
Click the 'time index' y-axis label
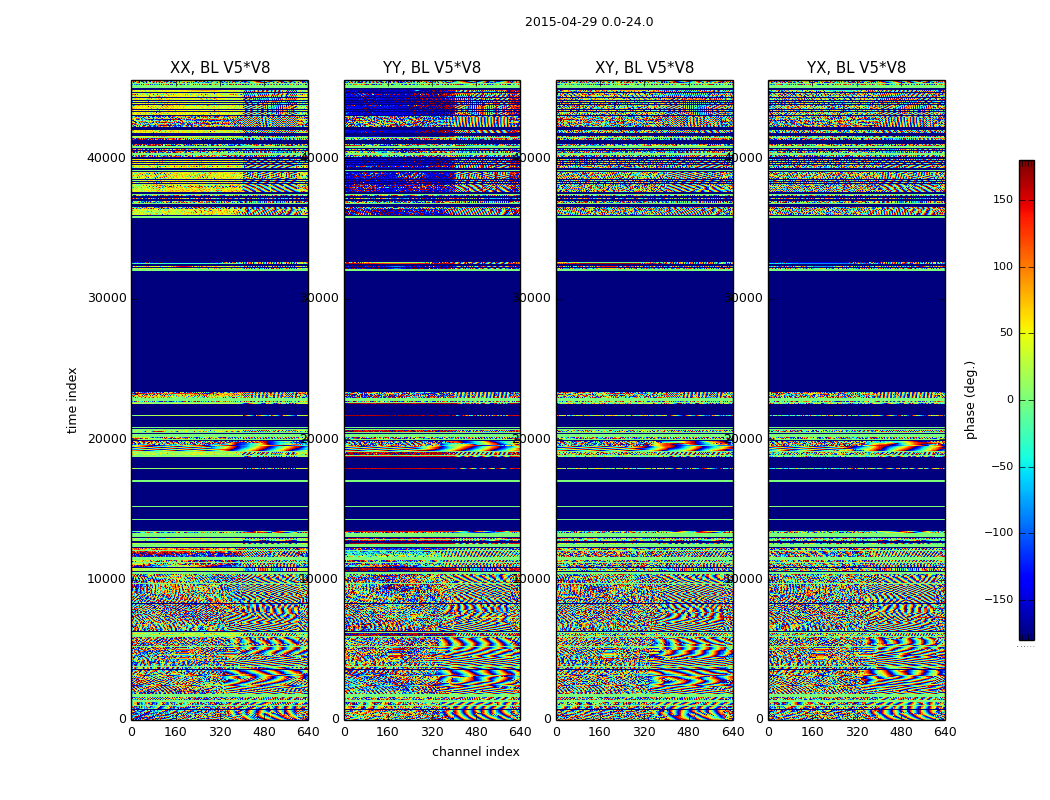point(72,400)
